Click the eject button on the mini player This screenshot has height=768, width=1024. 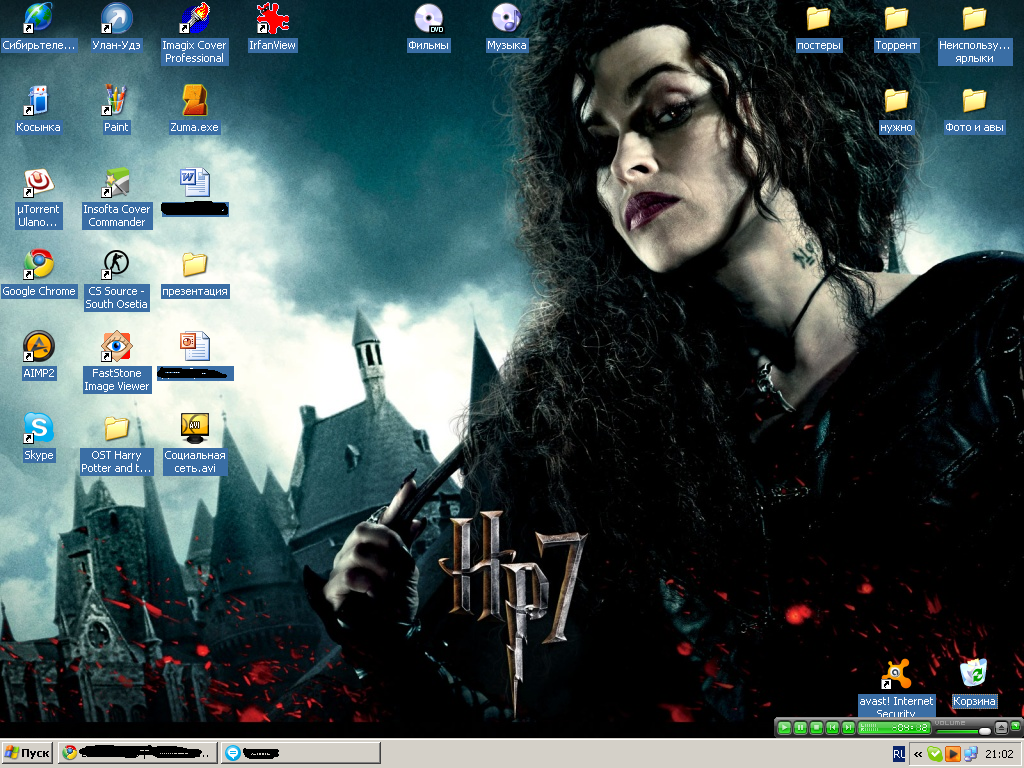tap(1001, 728)
